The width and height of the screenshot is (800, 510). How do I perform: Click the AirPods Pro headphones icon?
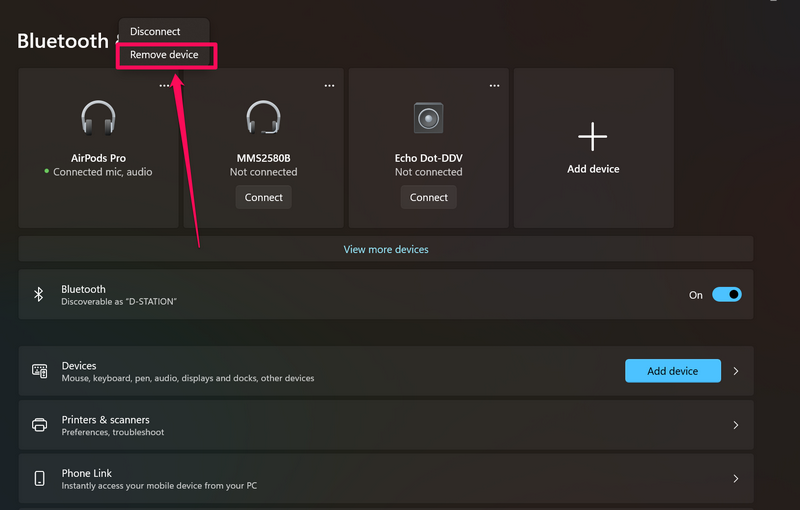click(x=98, y=119)
